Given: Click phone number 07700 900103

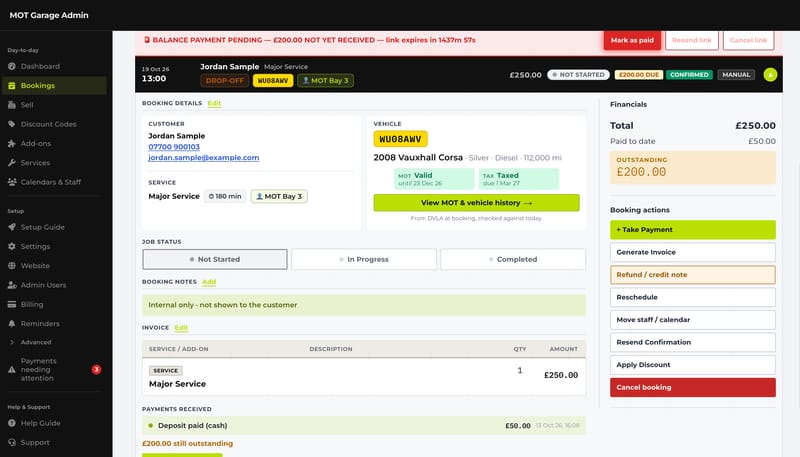Looking at the screenshot, I should [174, 147].
